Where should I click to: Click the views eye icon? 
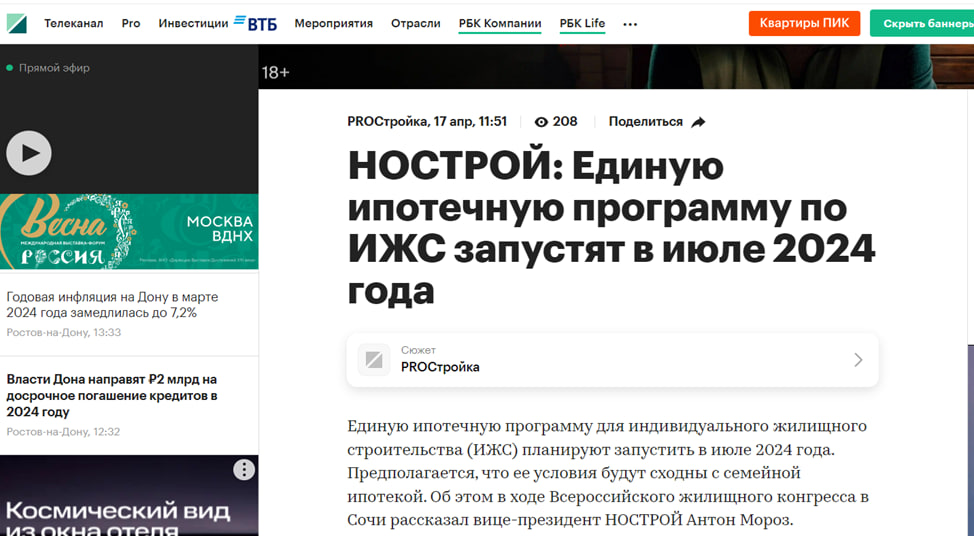(x=541, y=122)
